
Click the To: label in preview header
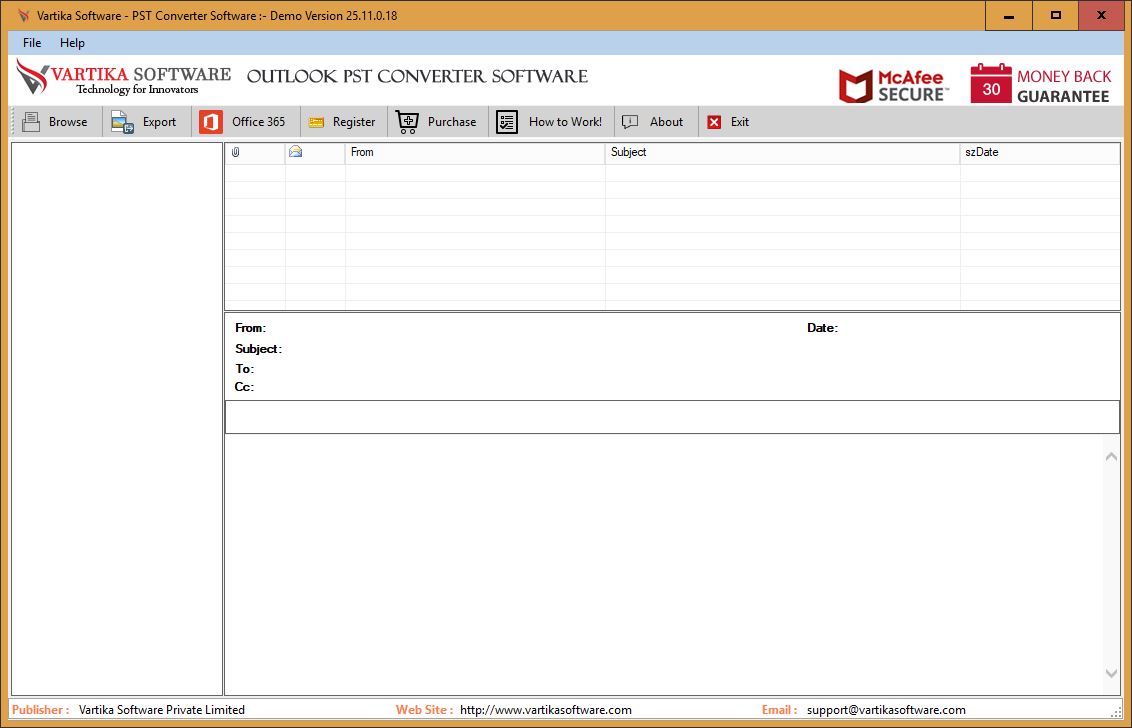(x=244, y=369)
